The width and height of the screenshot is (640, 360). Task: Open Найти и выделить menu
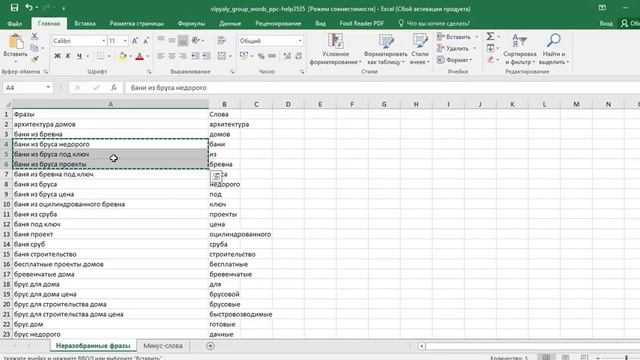[x=553, y=49]
